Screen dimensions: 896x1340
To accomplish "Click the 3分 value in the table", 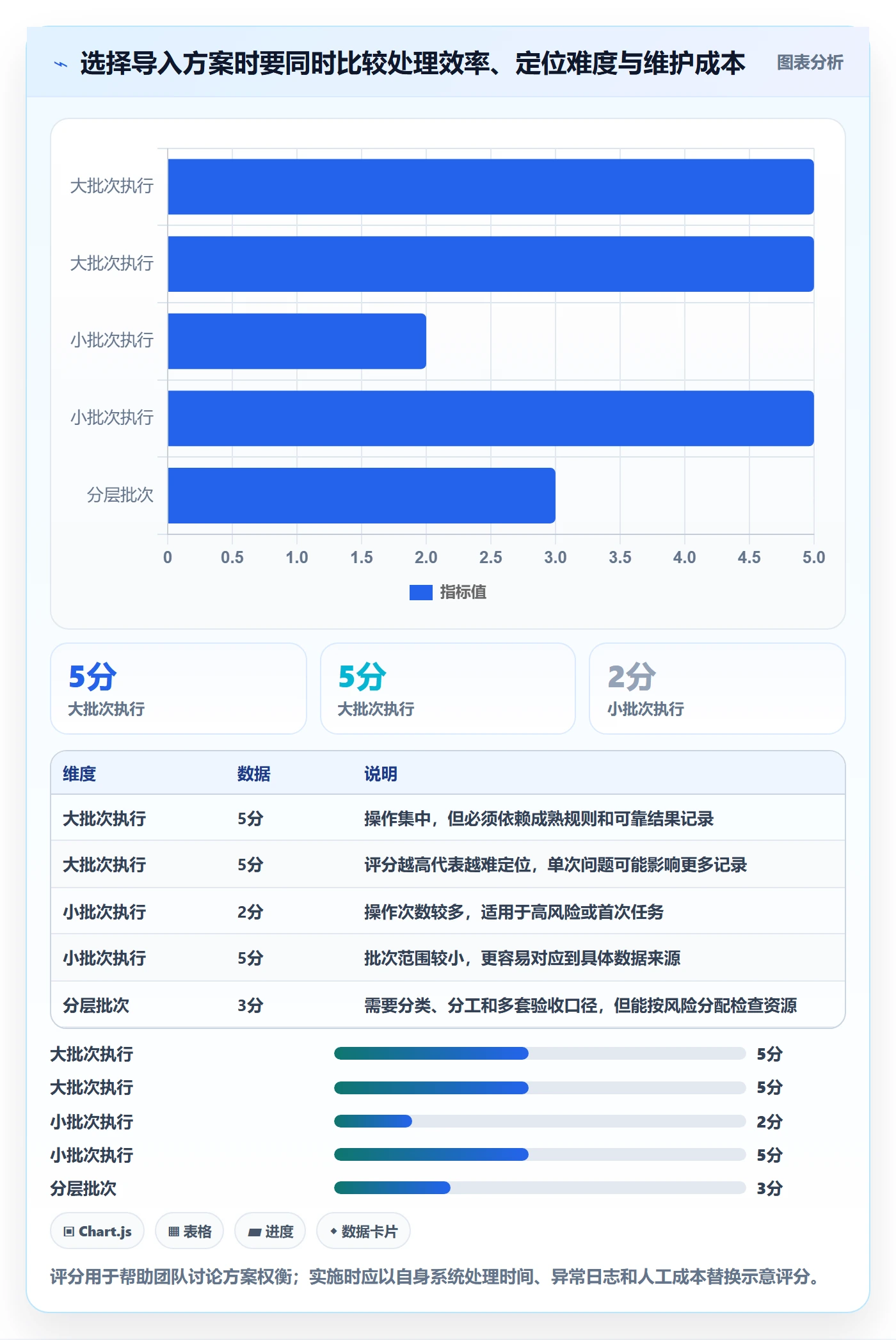I will click(250, 1005).
